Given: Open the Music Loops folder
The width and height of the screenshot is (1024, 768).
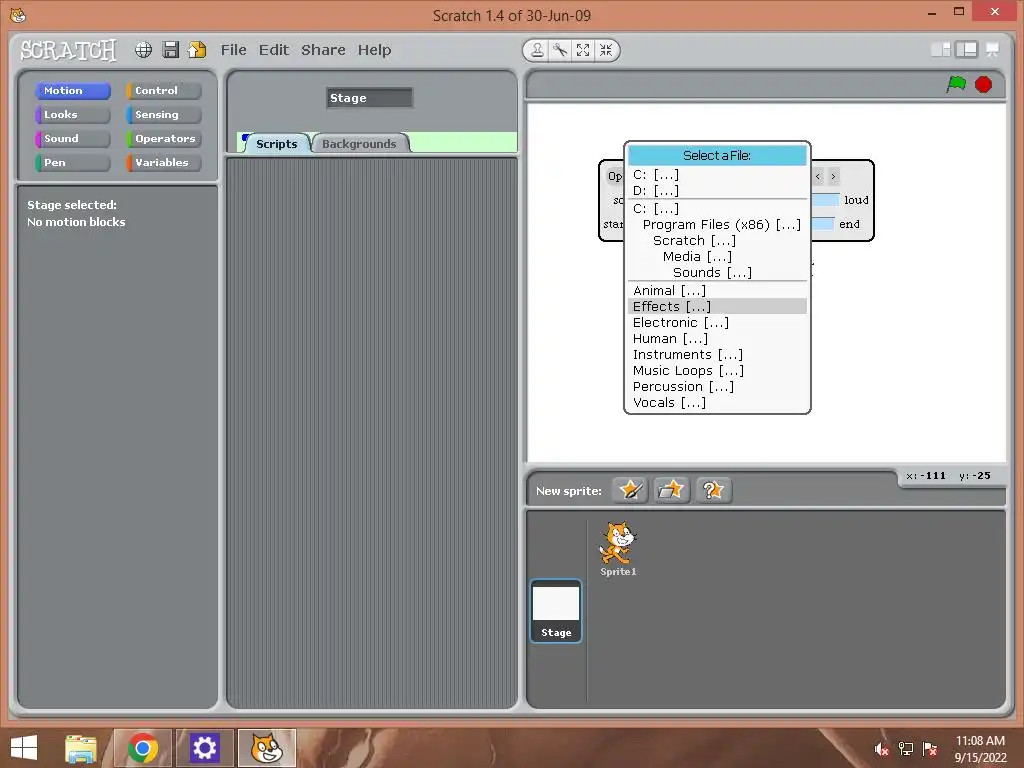Looking at the screenshot, I should 717,370.
